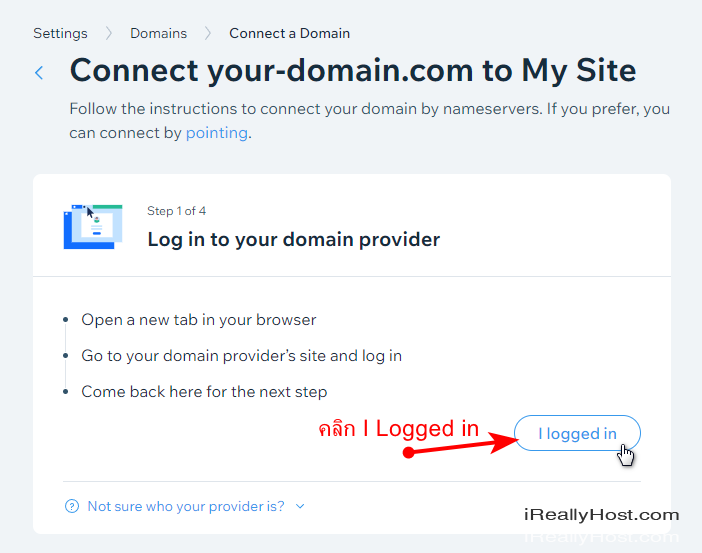Viewport: 702px width, 553px height.
Task: Click the question mark help icon
Action: click(x=72, y=506)
